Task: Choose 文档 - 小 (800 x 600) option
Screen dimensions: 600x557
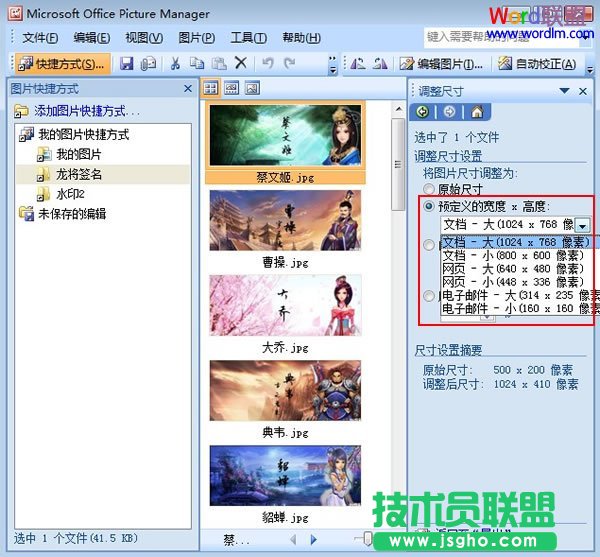Action: coord(515,255)
